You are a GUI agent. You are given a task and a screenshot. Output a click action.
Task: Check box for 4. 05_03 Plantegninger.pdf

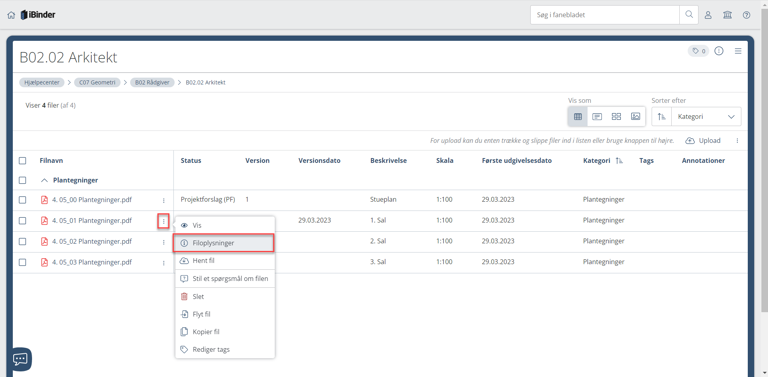pos(23,262)
